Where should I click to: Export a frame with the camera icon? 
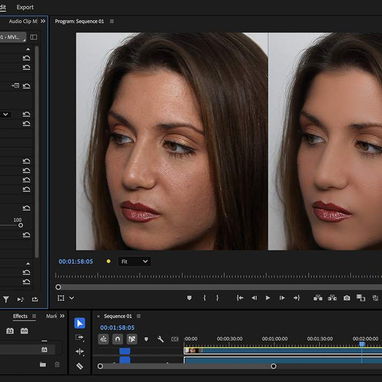tap(347, 298)
